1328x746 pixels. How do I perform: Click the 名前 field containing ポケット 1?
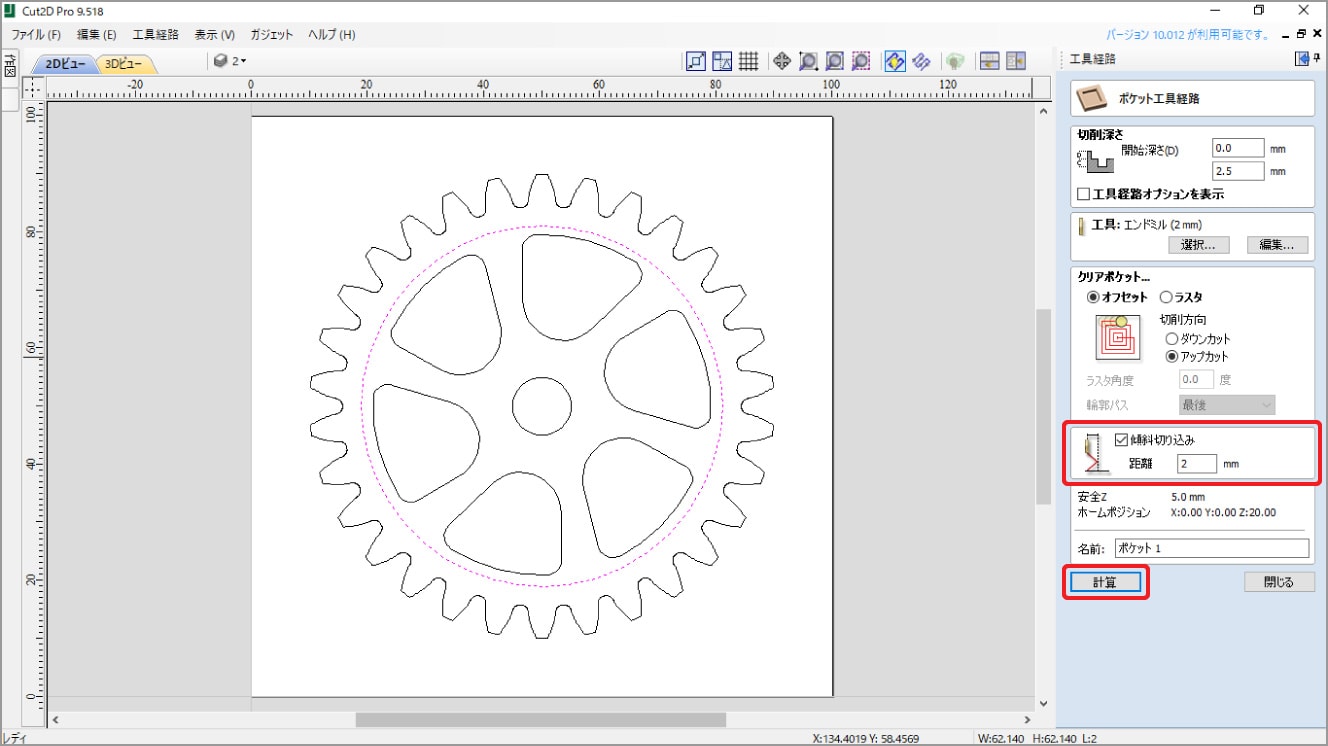point(1211,548)
